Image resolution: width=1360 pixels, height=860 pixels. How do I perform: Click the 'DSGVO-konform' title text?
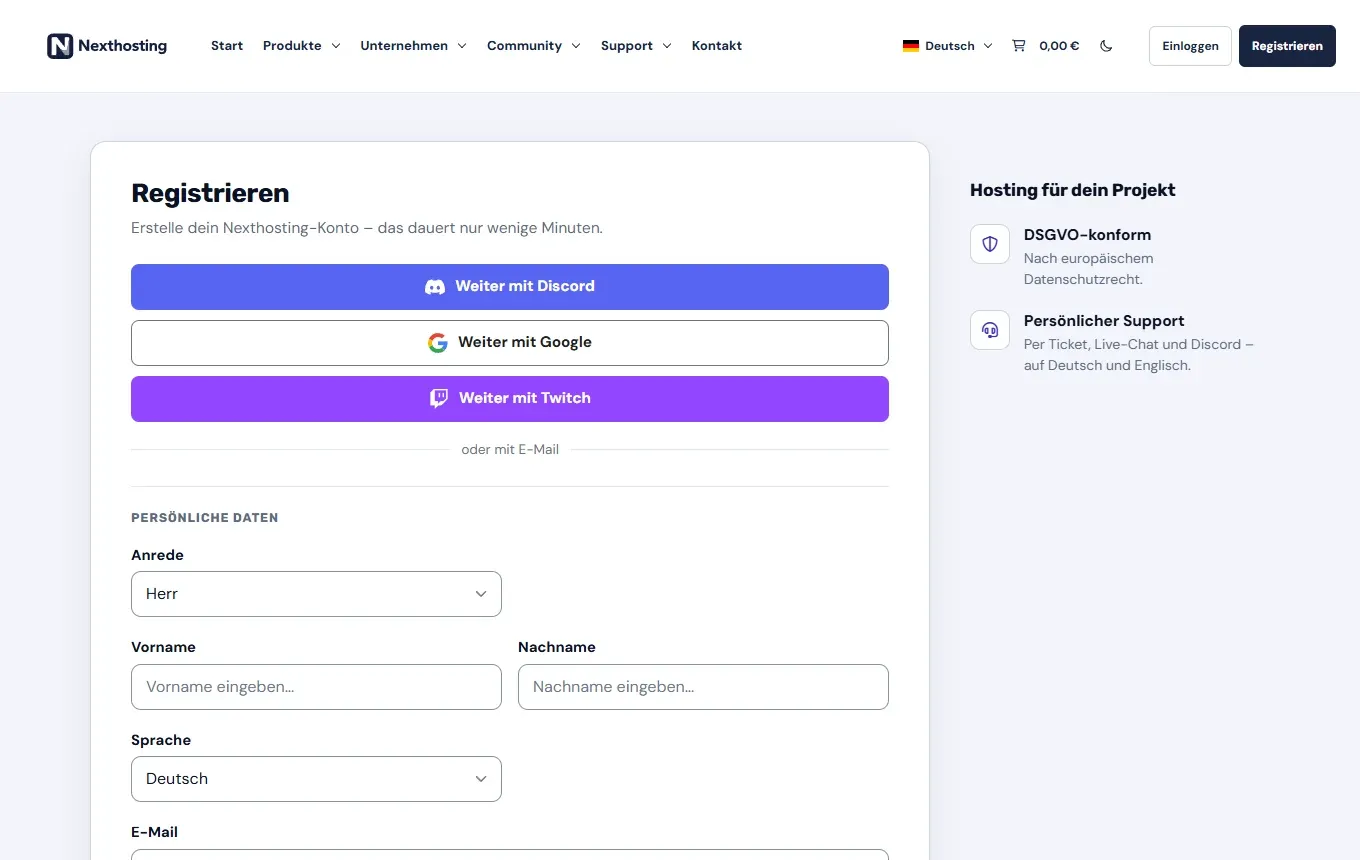click(1087, 235)
